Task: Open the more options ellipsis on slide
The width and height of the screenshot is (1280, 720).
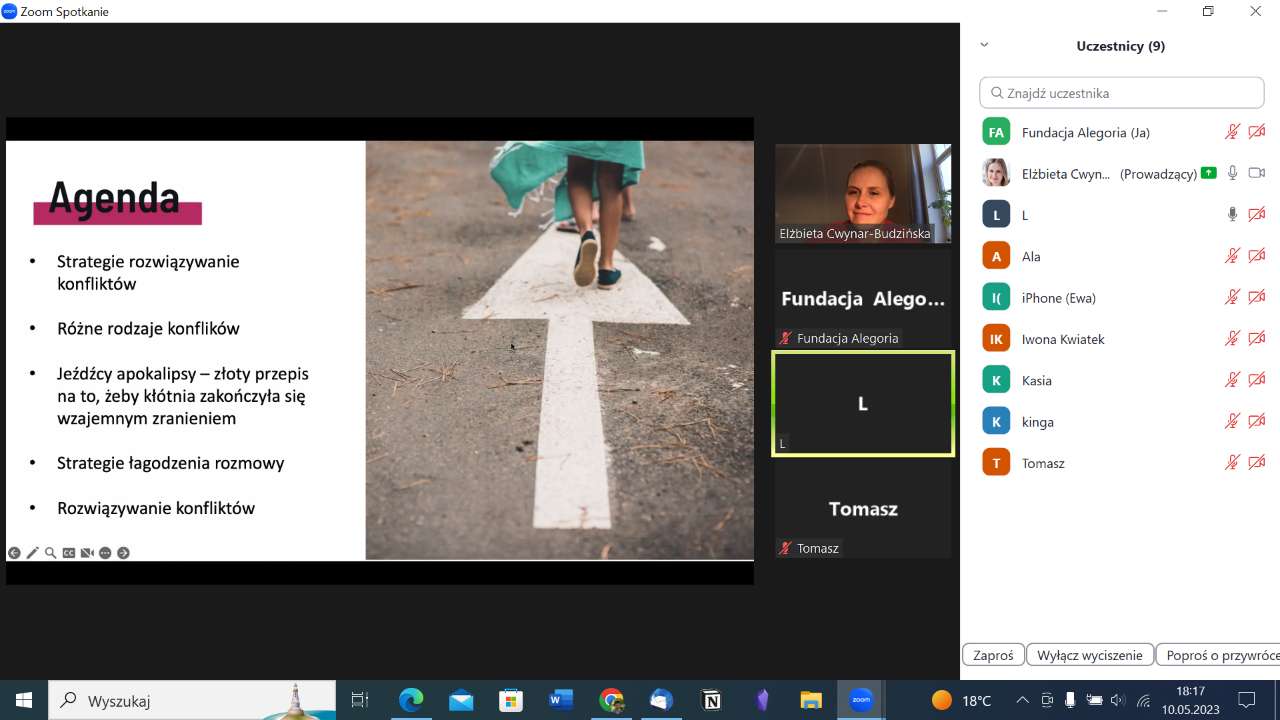Action: pos(105,553)
